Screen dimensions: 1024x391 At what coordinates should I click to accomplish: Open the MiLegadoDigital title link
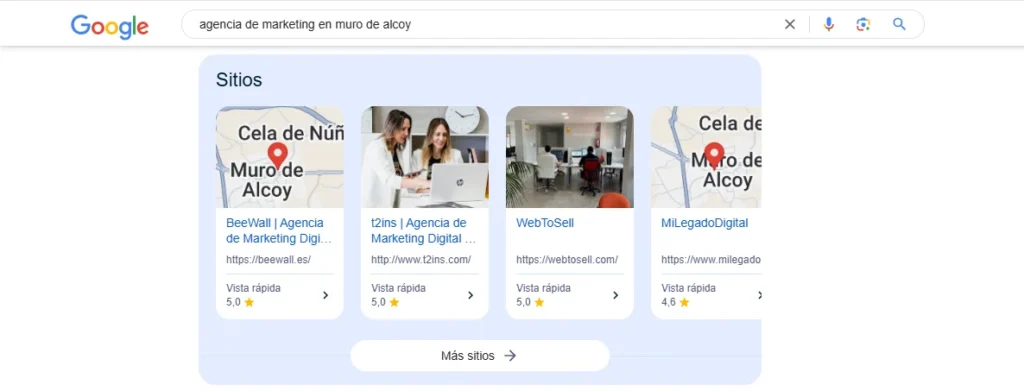tap(705, 223)
